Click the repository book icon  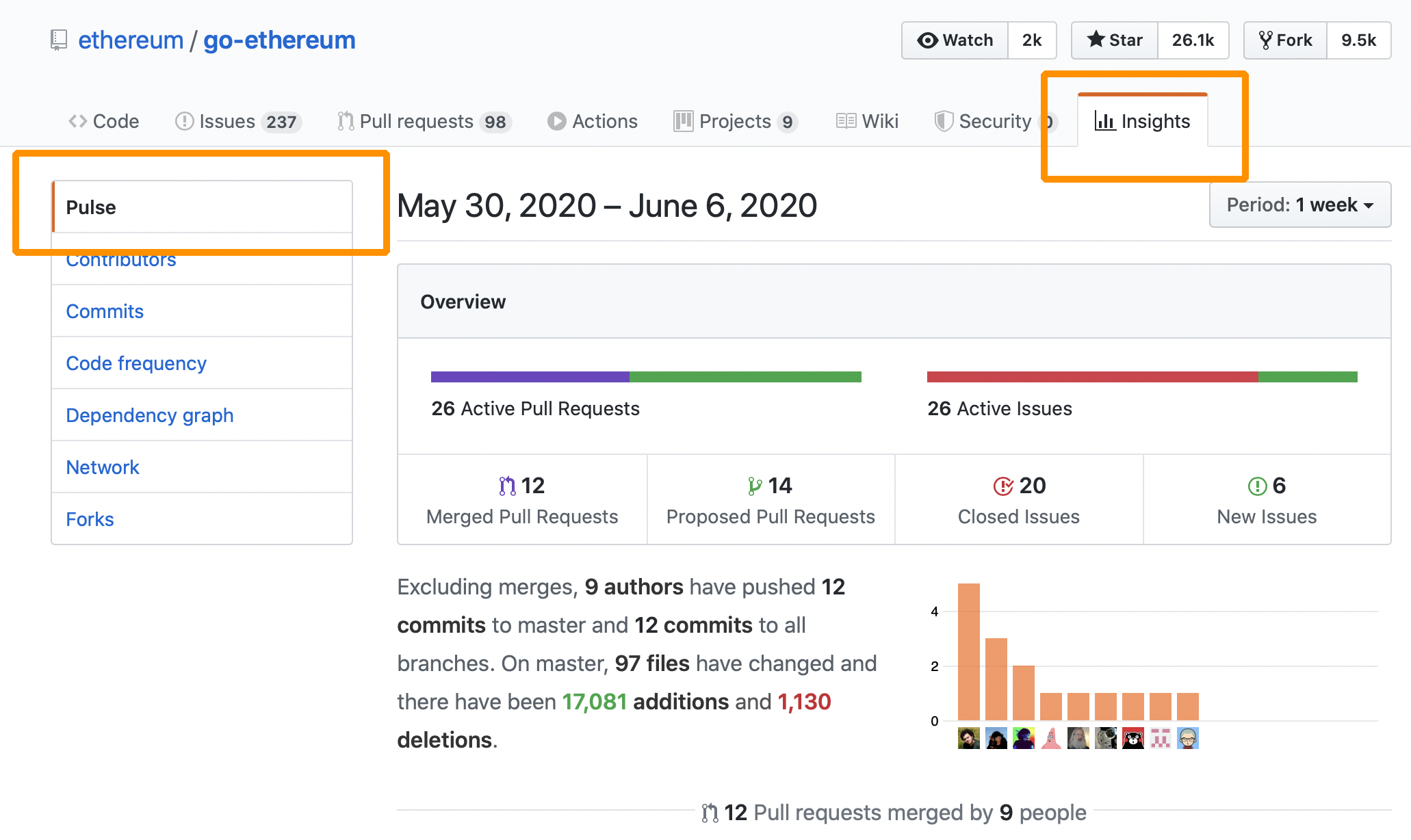(x=59, y=40)
